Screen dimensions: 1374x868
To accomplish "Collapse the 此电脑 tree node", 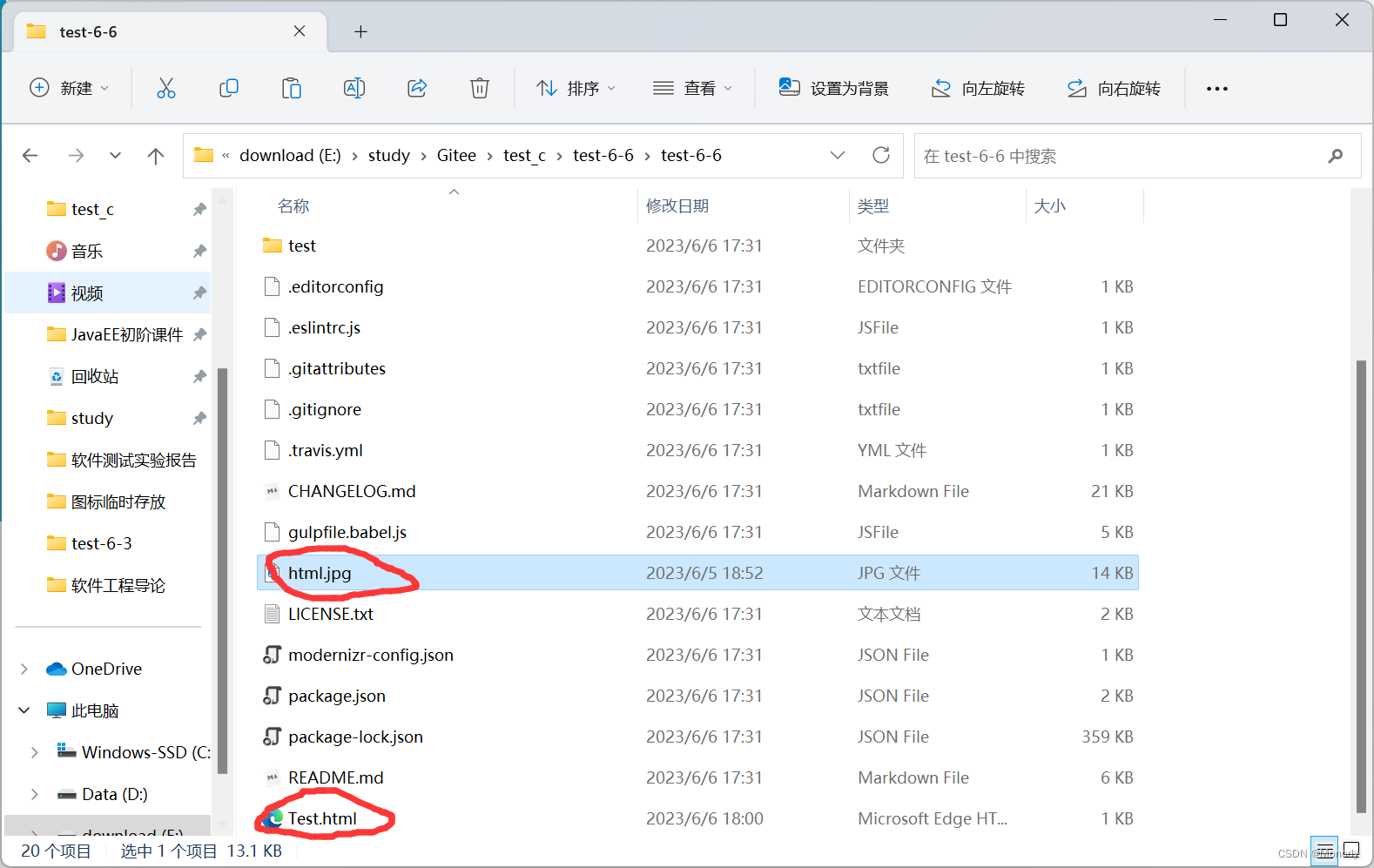I will click(24, 710).
